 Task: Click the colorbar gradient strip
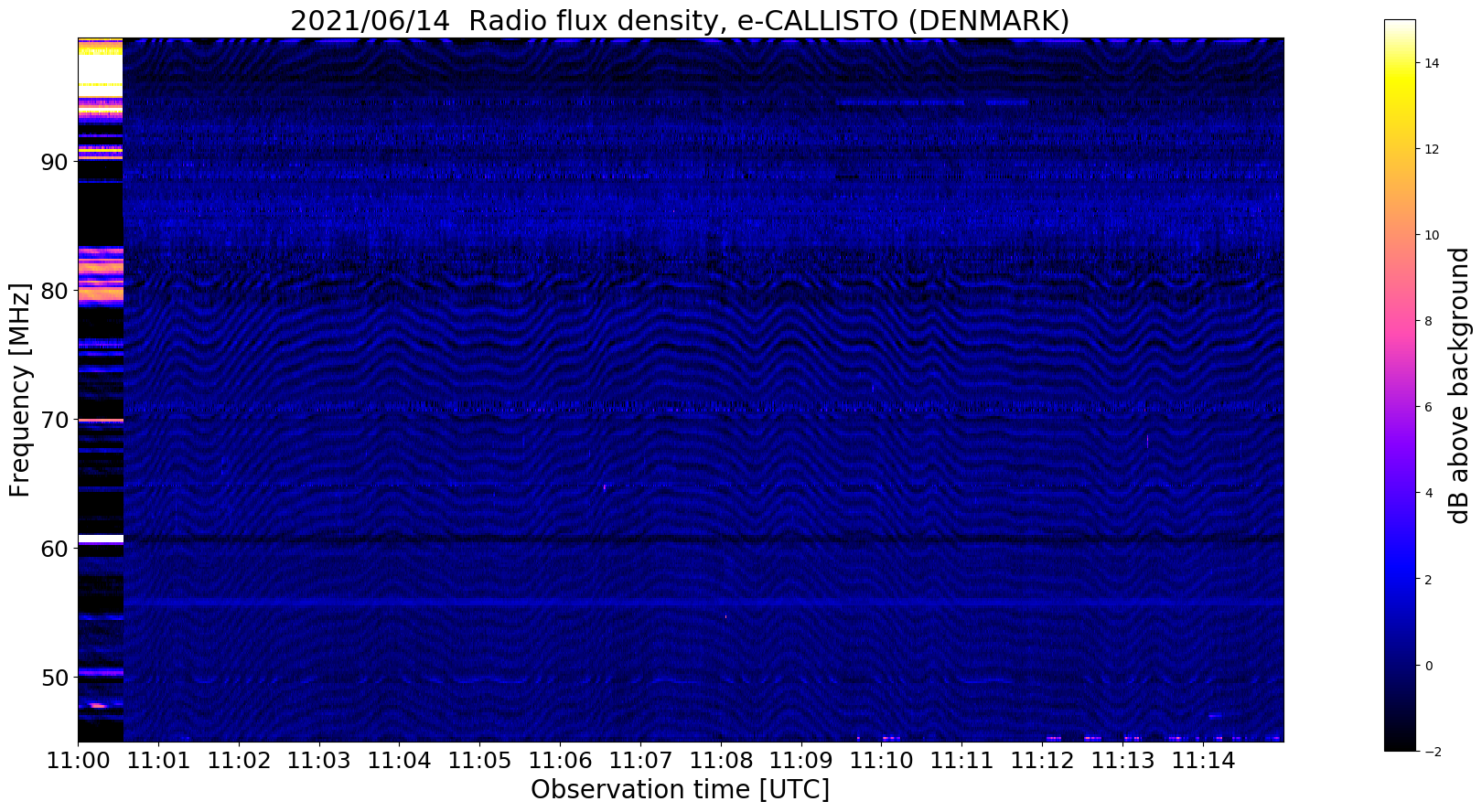tap(1400, 385)
